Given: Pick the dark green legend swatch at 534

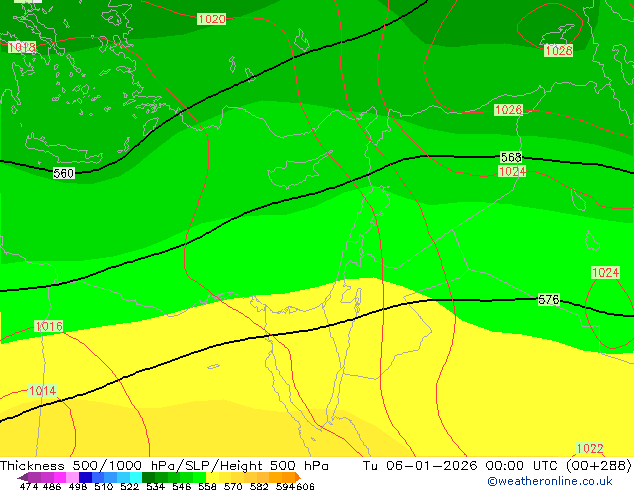Looking at the screenshot, I should click(148, 477).
